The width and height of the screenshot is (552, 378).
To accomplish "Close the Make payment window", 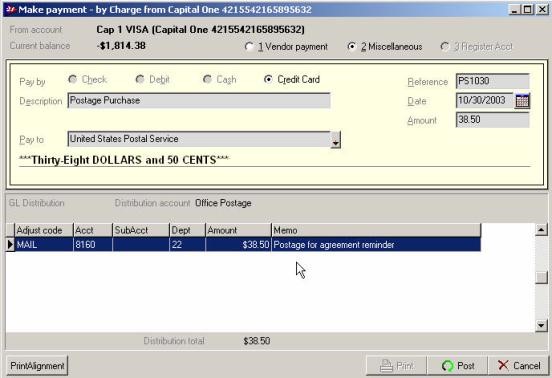I will point(542,10).
